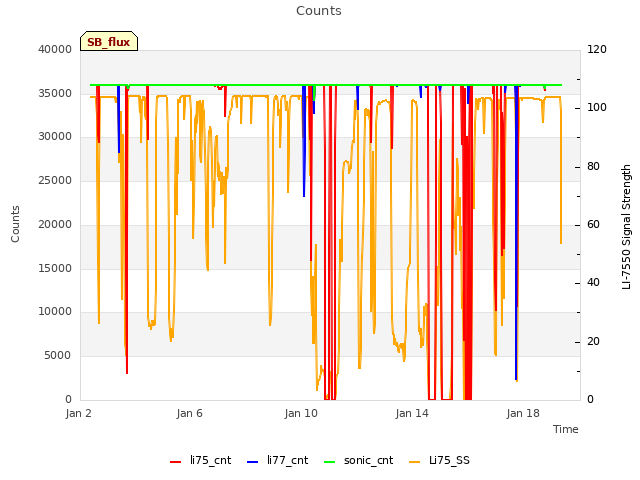The height and width of the screenshot is (480, 640).
Task: Click the 40000 left axis value
Action: (x=55, y=49)
